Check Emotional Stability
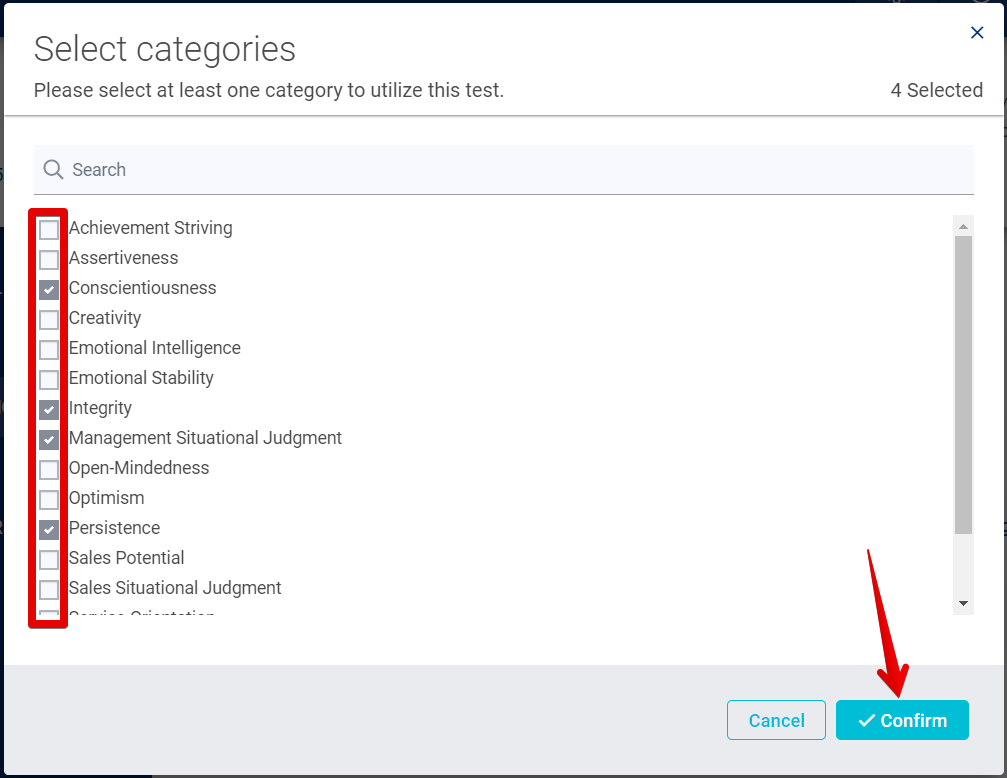 pos(48,379)
